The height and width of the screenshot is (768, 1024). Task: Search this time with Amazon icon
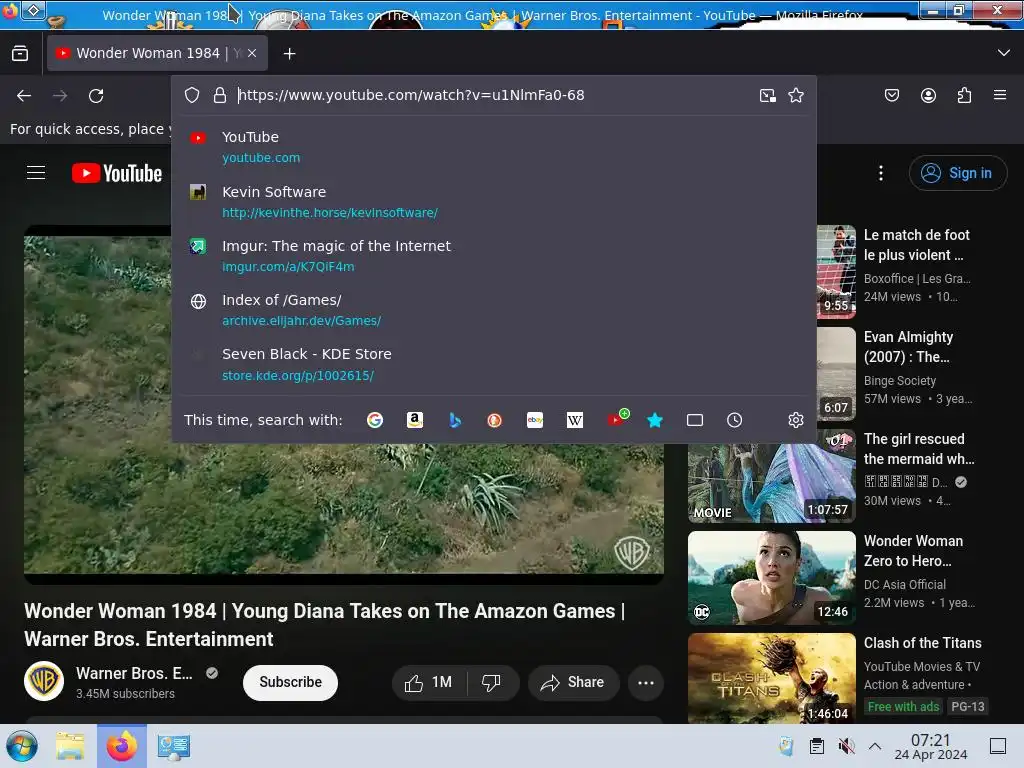[x=415, y=420]
